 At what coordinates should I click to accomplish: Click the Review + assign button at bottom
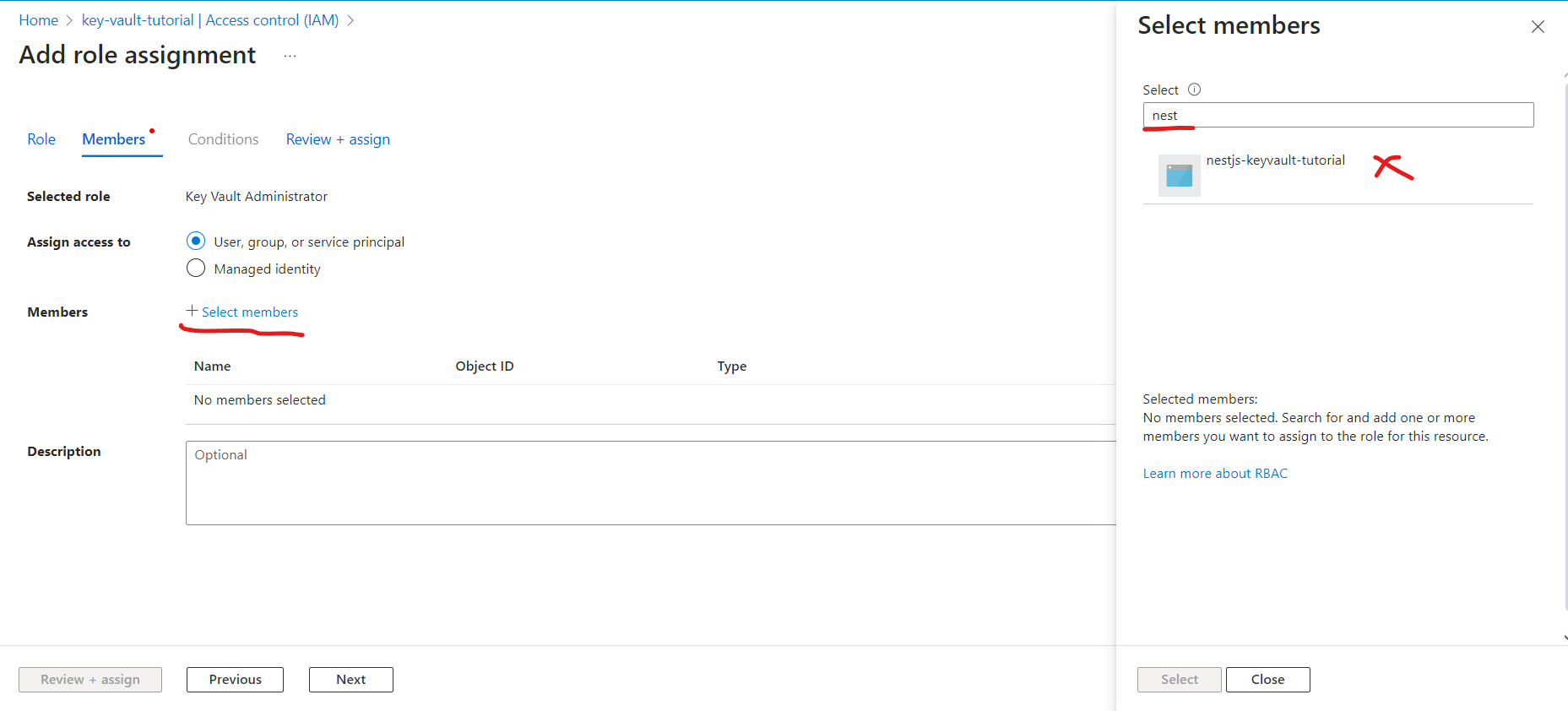(90, 680)
